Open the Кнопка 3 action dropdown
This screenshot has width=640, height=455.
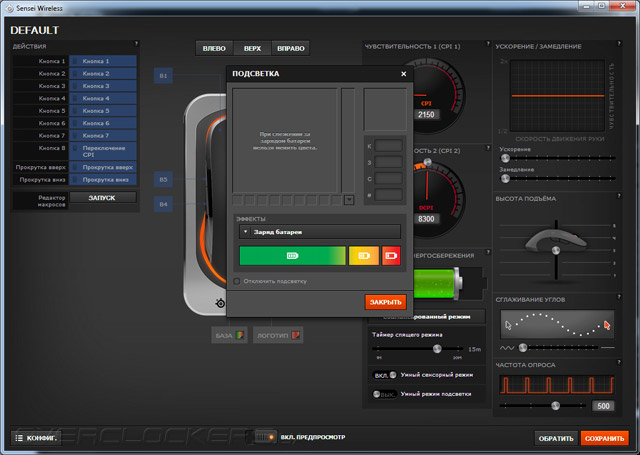(102, 86)
